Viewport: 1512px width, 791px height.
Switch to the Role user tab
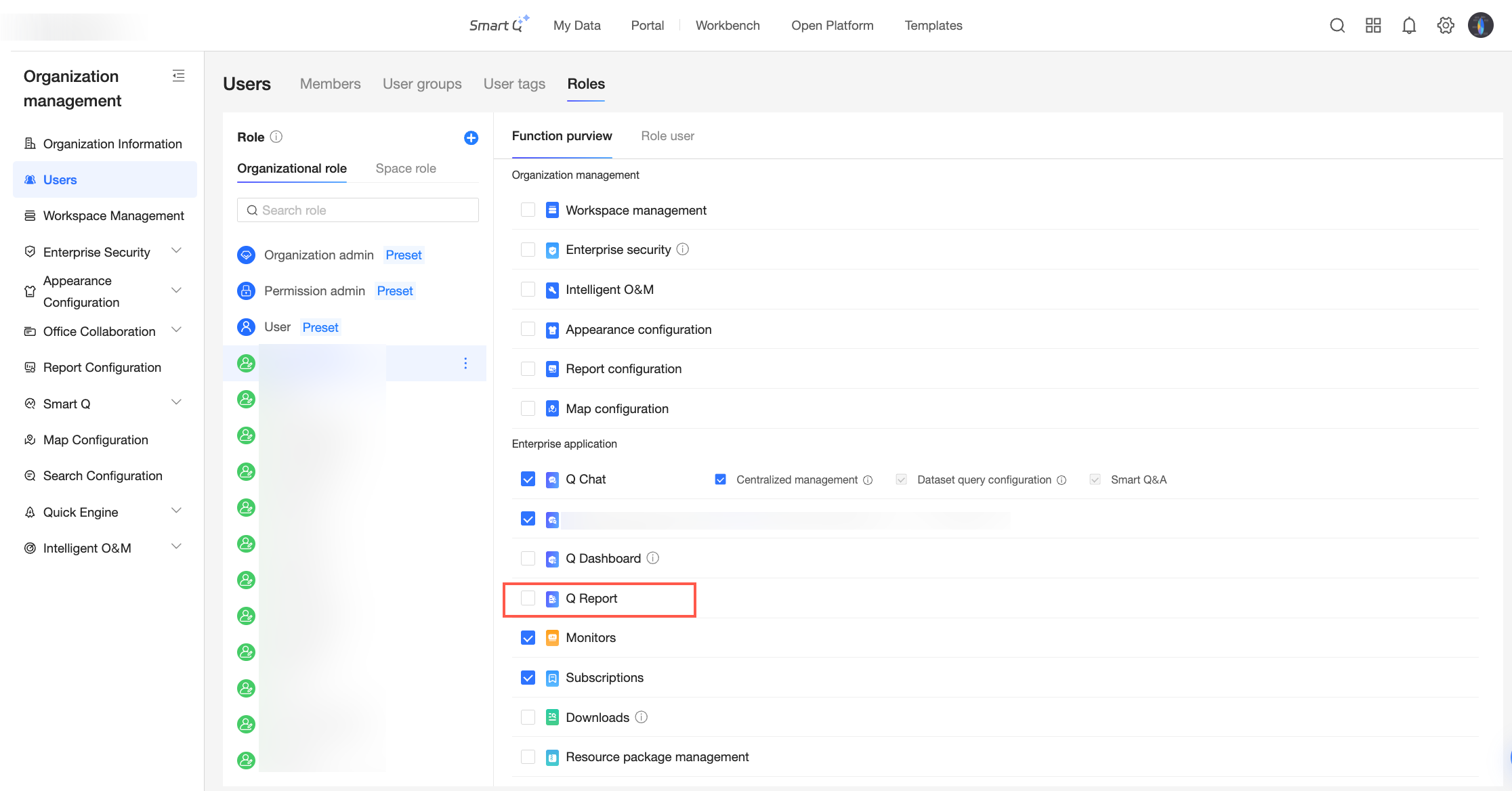667,136
